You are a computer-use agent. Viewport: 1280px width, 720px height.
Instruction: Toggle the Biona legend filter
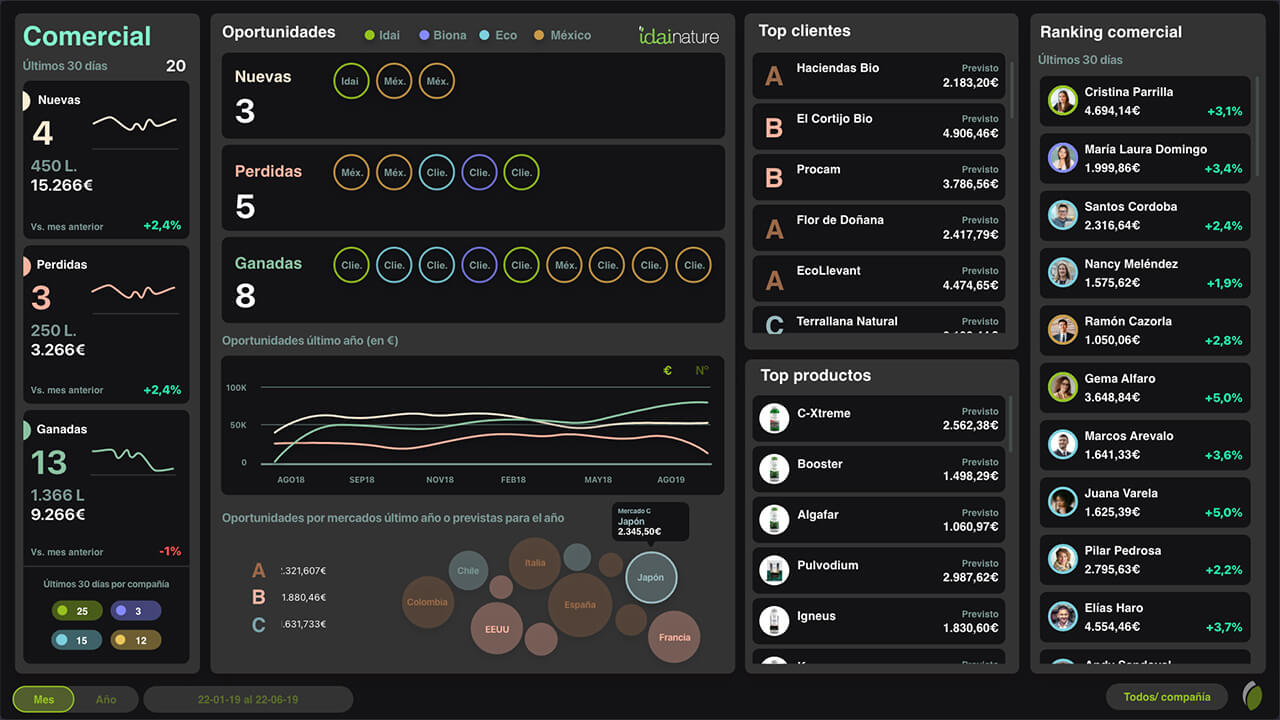[x=443, y=35]
